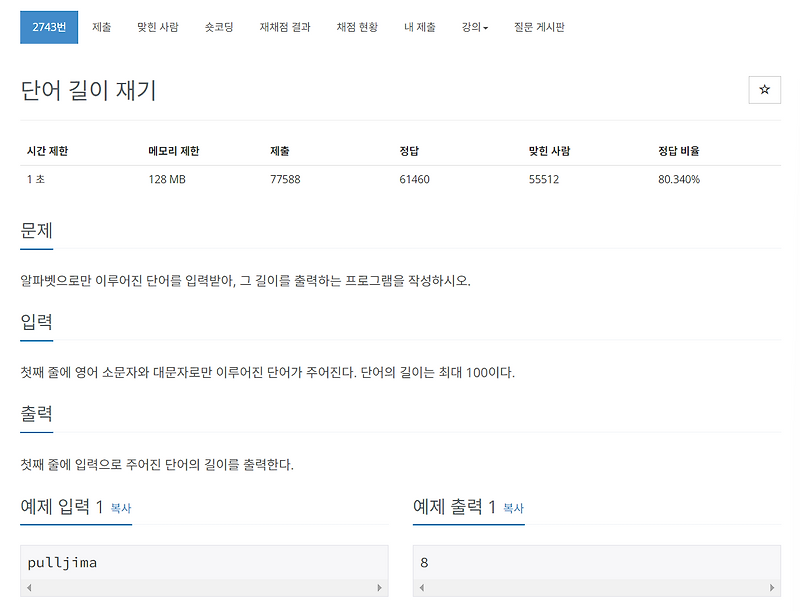Open the 채점 현황 page

coord(357,28)
